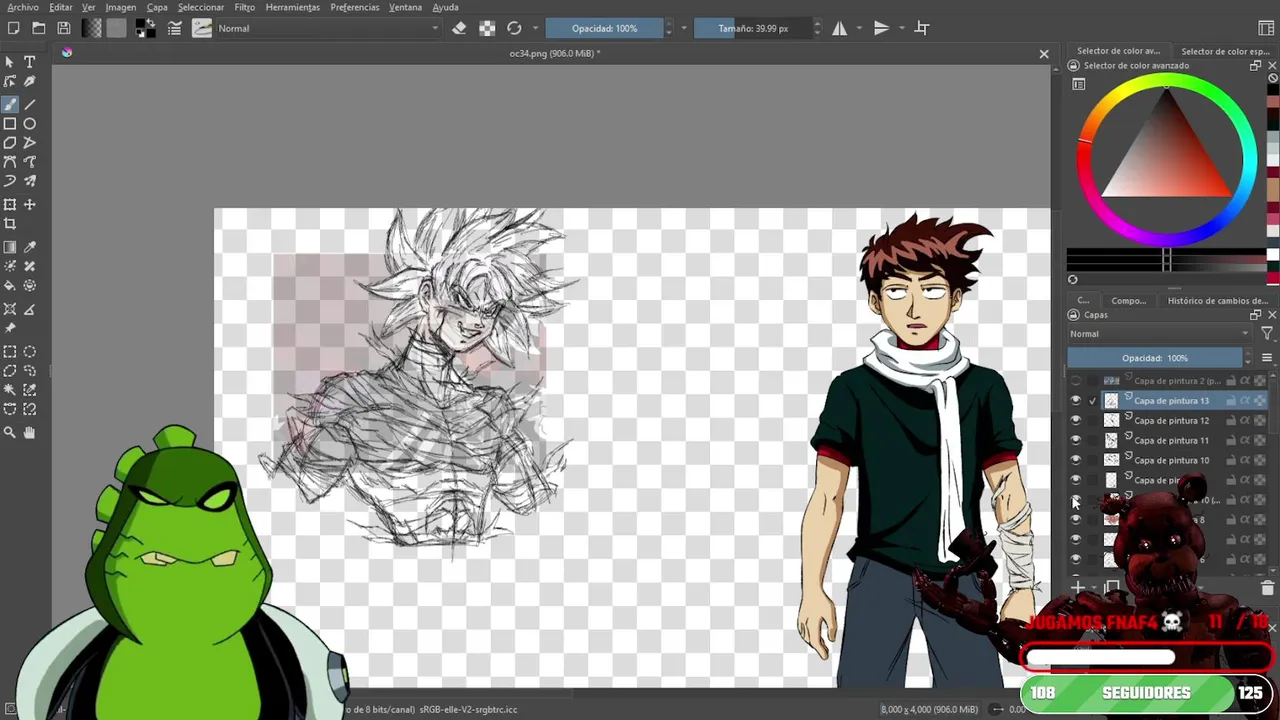Image resolution: width=1280 pixels, height=720 pixels.
Task: Save the document via toolbar icon
Action: [64, 28]
